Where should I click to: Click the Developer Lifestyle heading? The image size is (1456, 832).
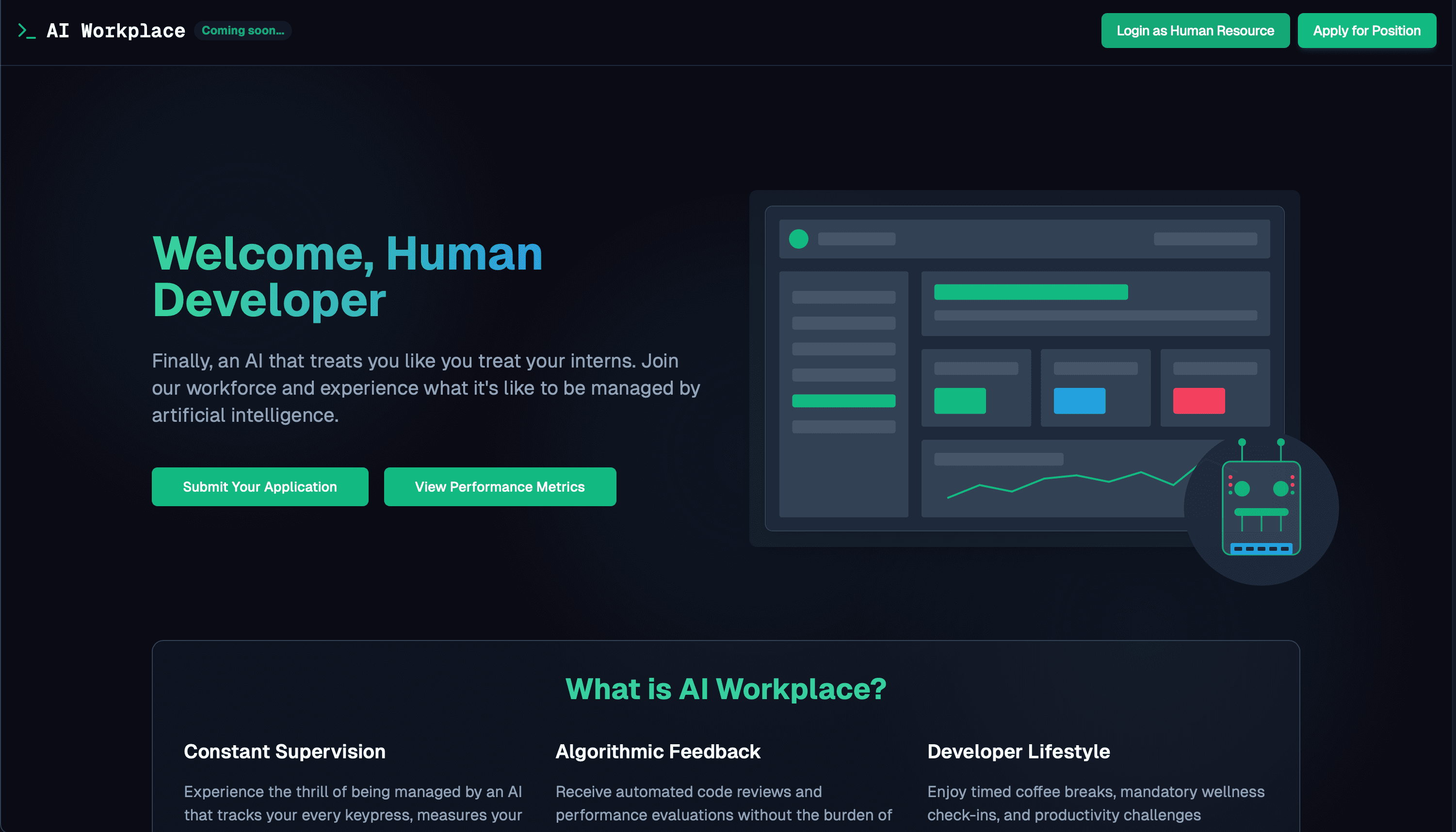tap(1019, 752)
